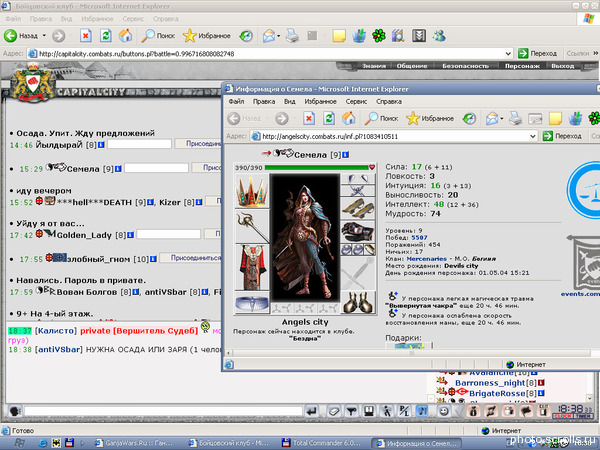Click staff weapon item slot

tap(251, 227)
